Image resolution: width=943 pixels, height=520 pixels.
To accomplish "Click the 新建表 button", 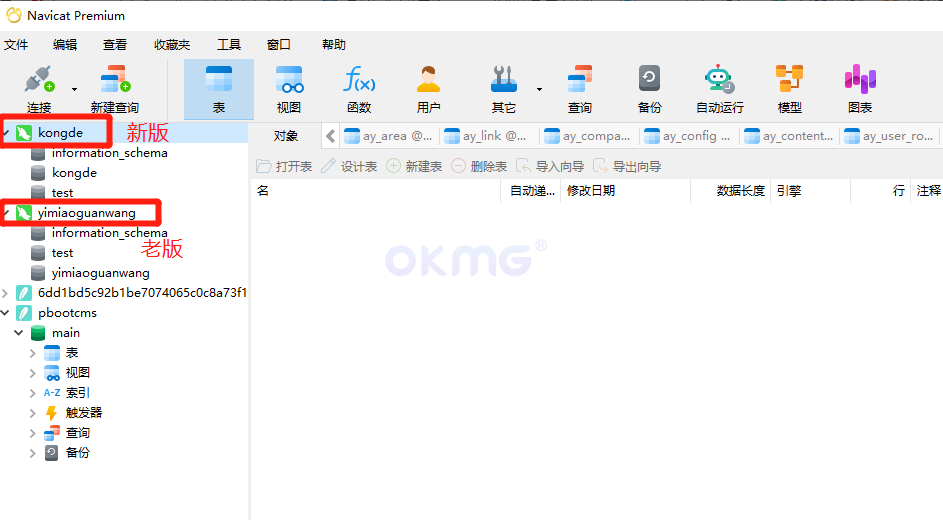I will pyautogui.click(x=414, y=166).
